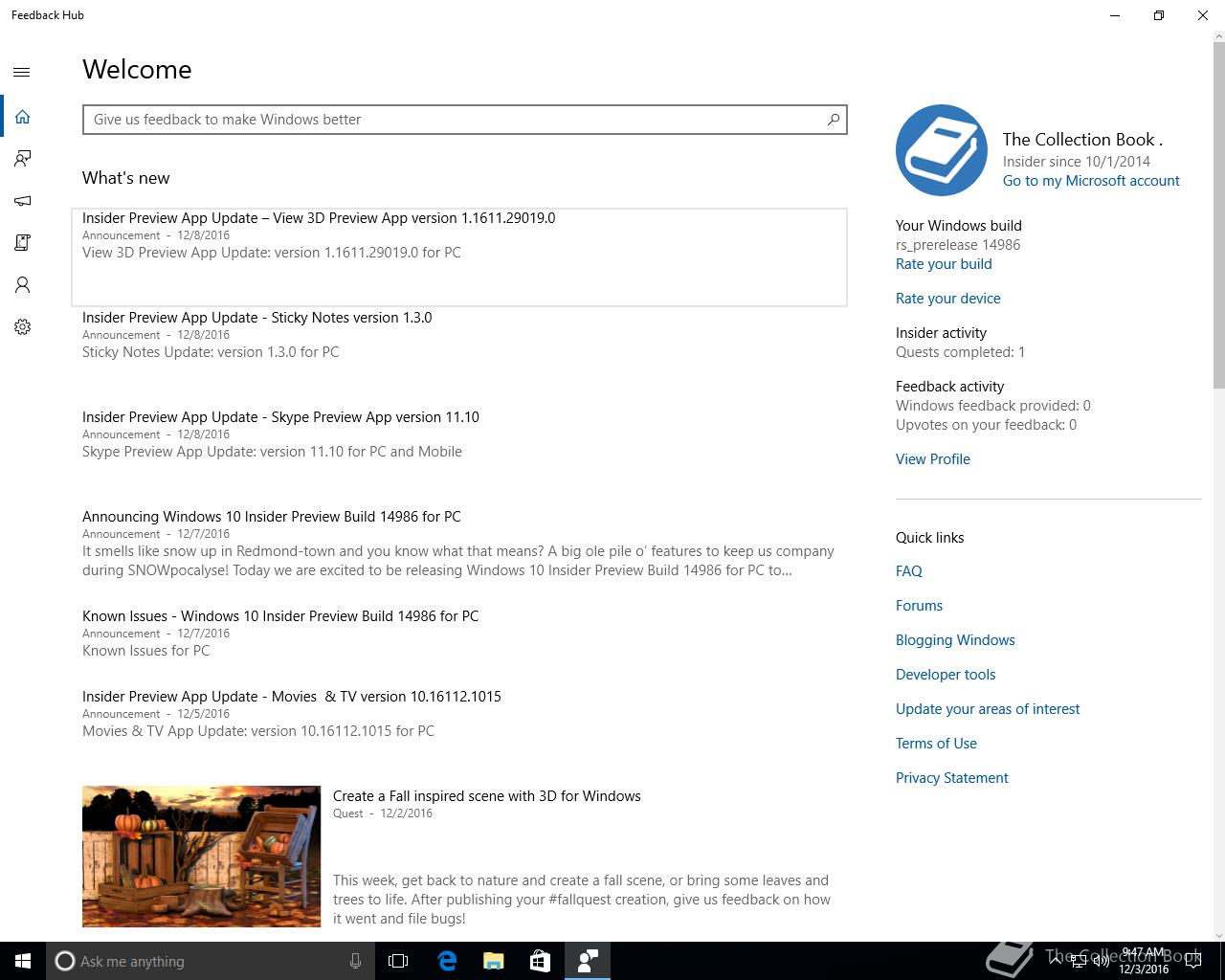
Task: Open the FAQ quick link
Action: click(x=909, y=571)
